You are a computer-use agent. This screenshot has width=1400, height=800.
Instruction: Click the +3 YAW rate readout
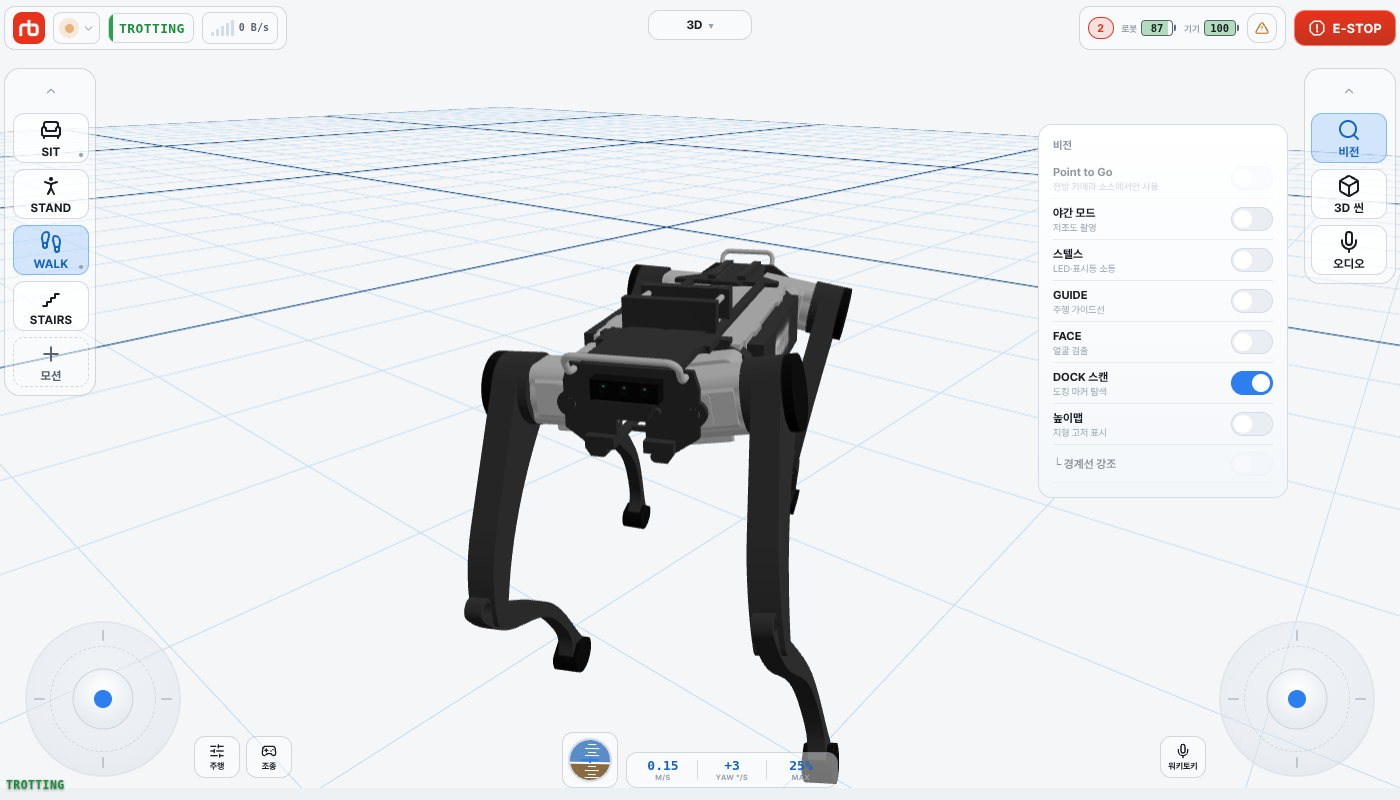pos(732,770)
